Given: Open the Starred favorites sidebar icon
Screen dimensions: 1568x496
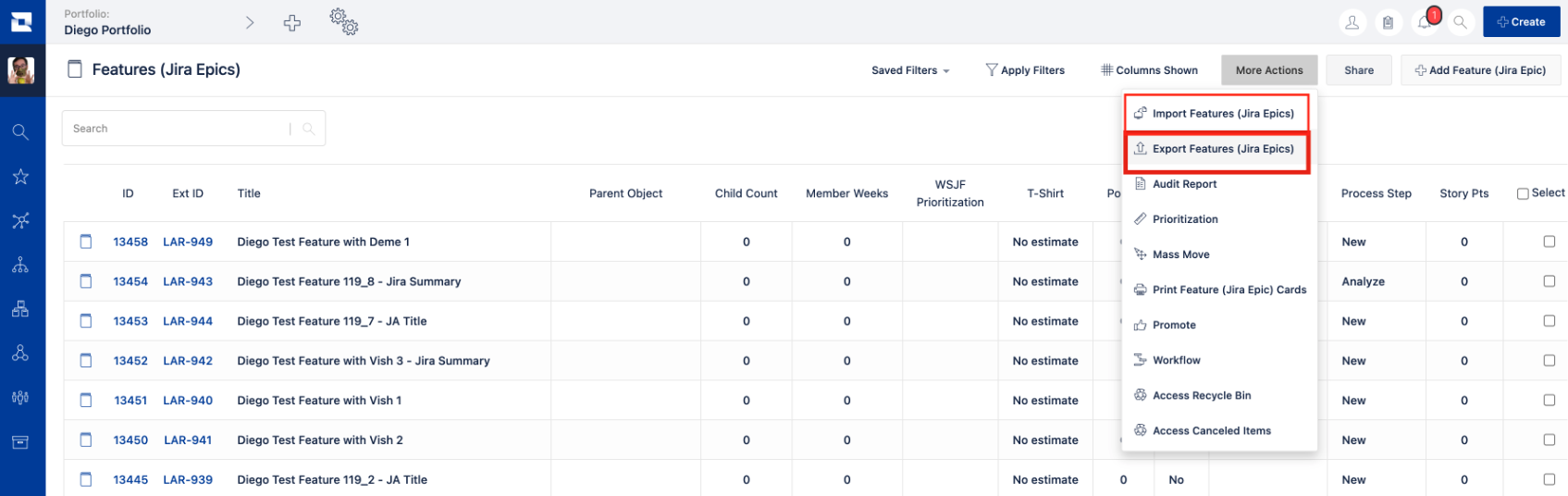Looking at the screenshot, I should point(20,176).
